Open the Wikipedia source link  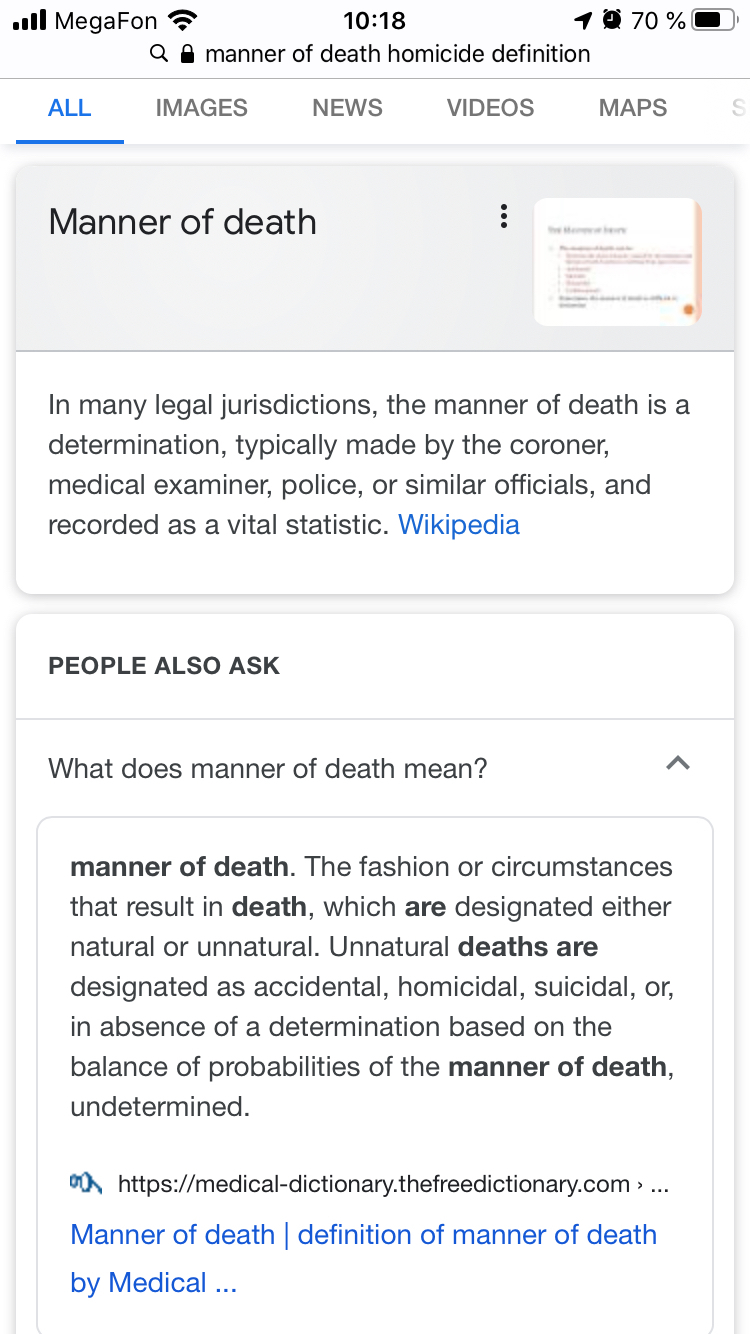(459, 525)
